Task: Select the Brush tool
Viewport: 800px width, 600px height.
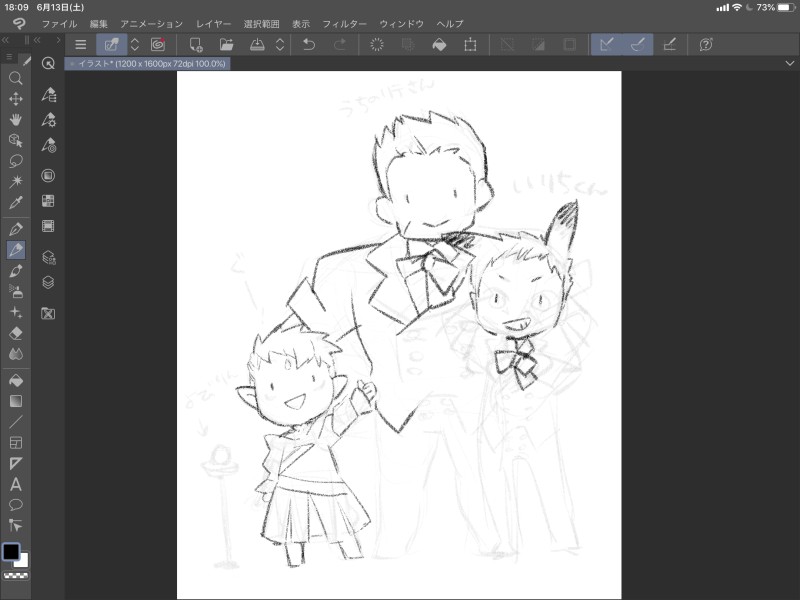Action: [x=16, y=271]
